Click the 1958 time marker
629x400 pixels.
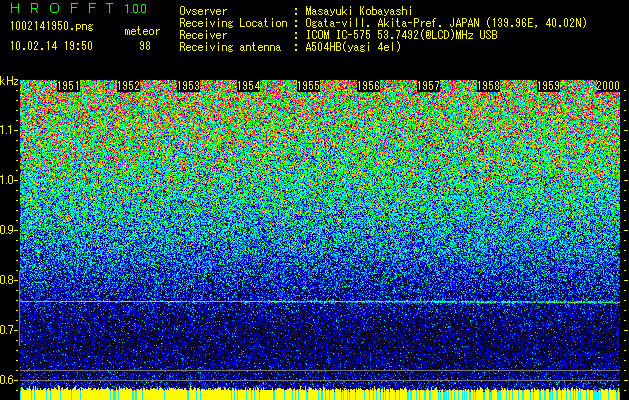[488, 86]
